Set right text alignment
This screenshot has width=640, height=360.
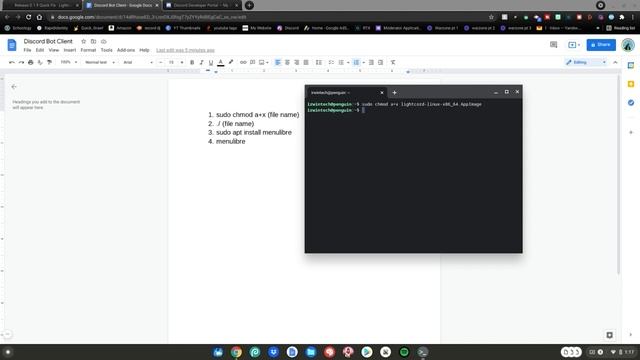297,62
